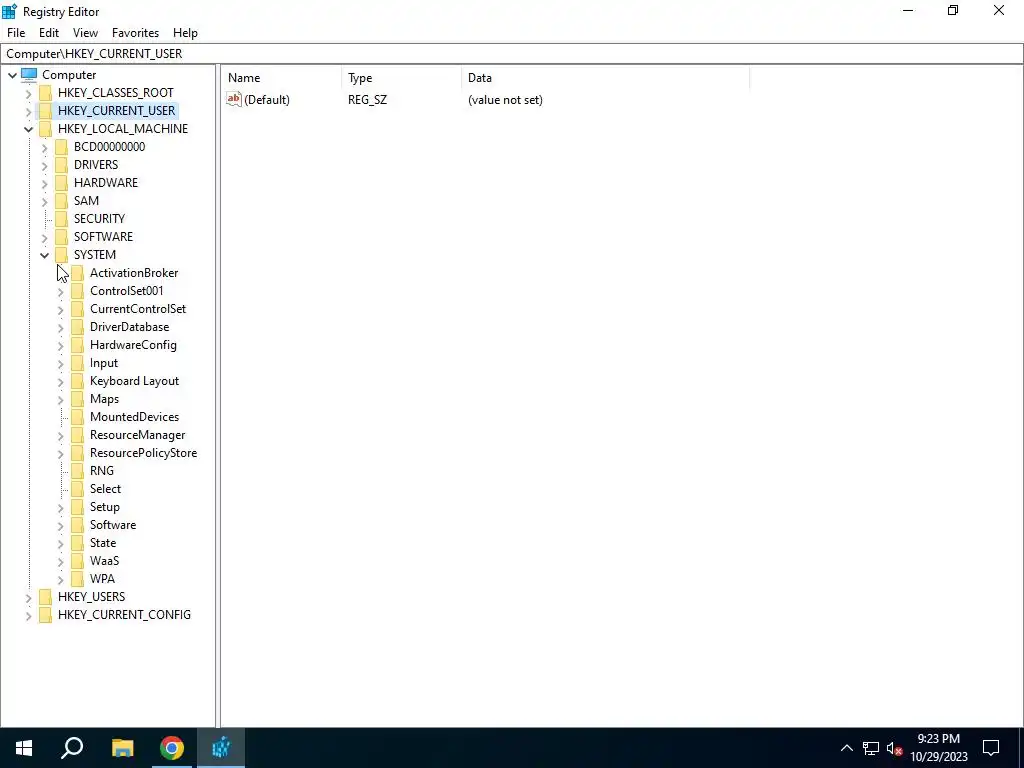The width and height of the screenshot is (1024, 768).
Task: Click the Select folder icon
Action: click(77, 489)
